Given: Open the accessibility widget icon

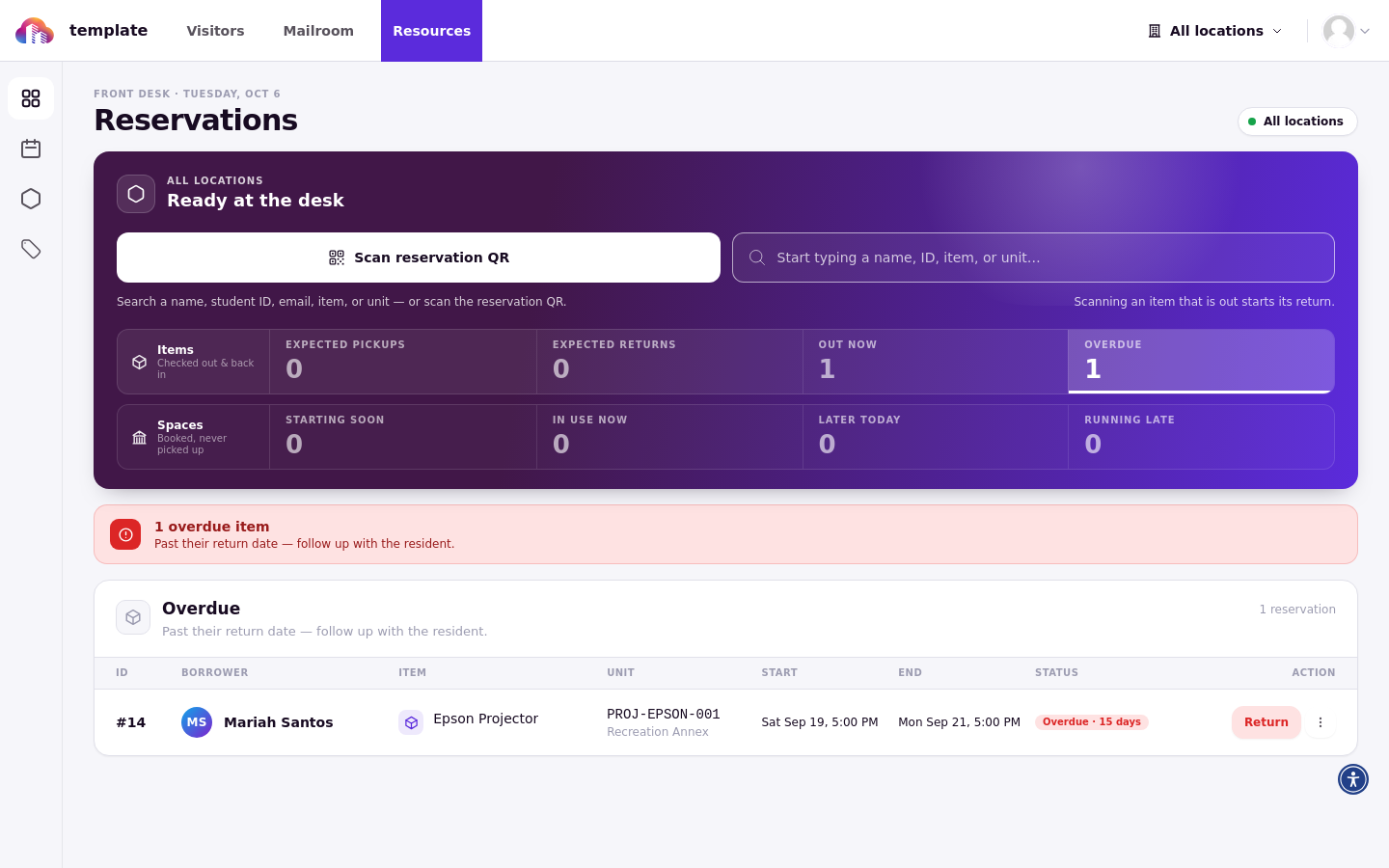Looking at the screenshot, I should tap(1353, 779).
